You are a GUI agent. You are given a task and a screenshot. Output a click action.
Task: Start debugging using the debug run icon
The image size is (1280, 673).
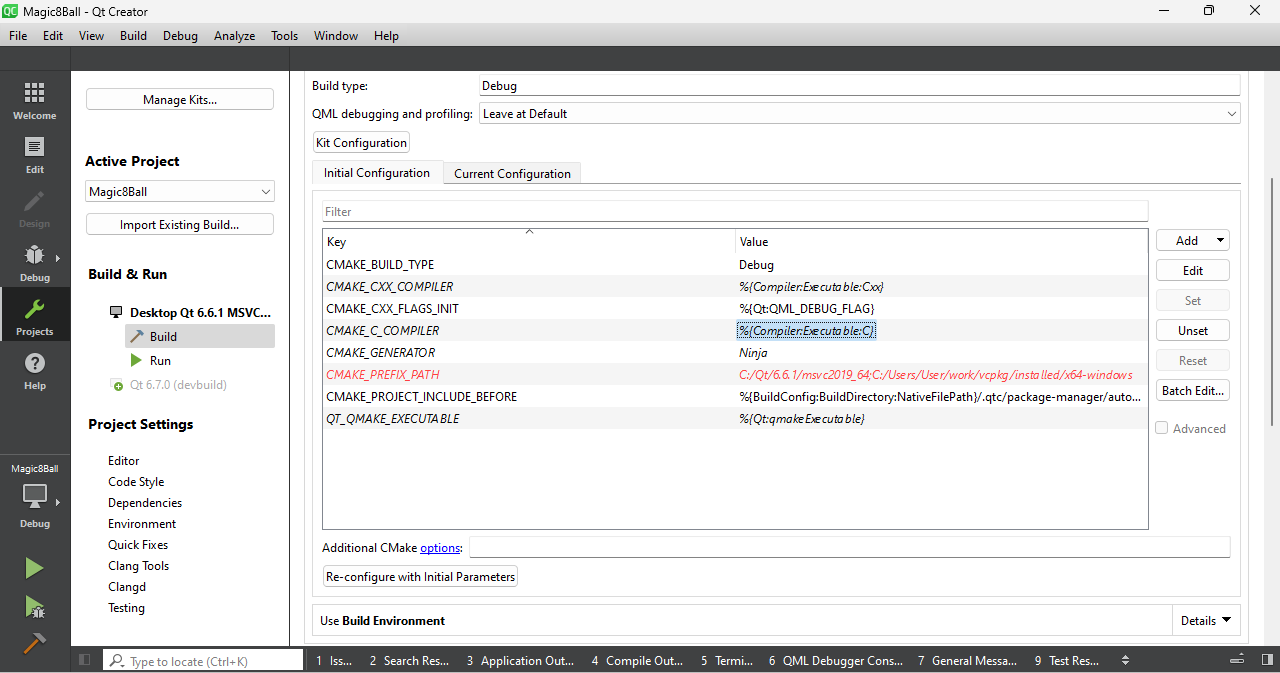coord(33,608)
